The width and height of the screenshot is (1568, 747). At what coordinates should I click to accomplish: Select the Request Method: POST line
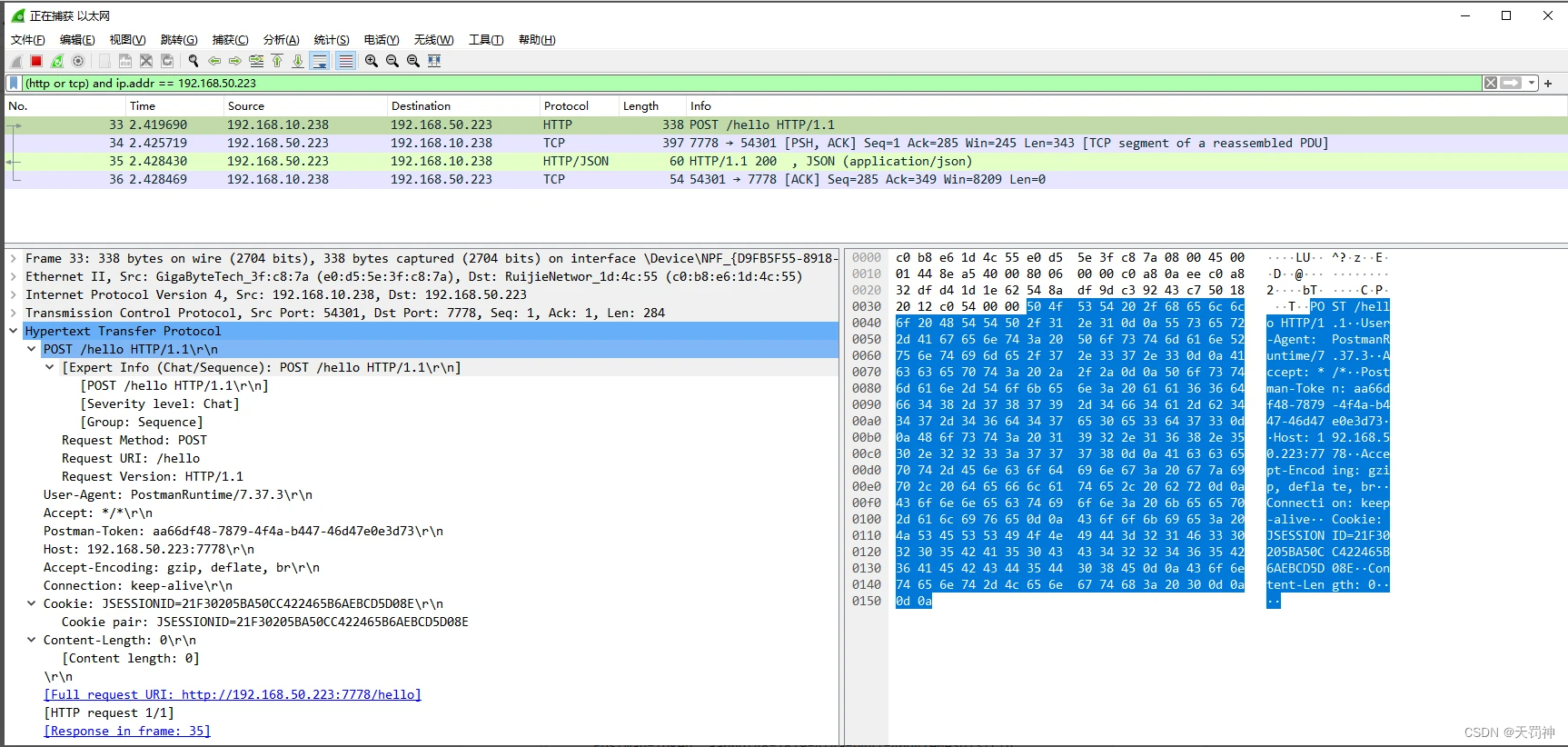(x=134, y=440)
